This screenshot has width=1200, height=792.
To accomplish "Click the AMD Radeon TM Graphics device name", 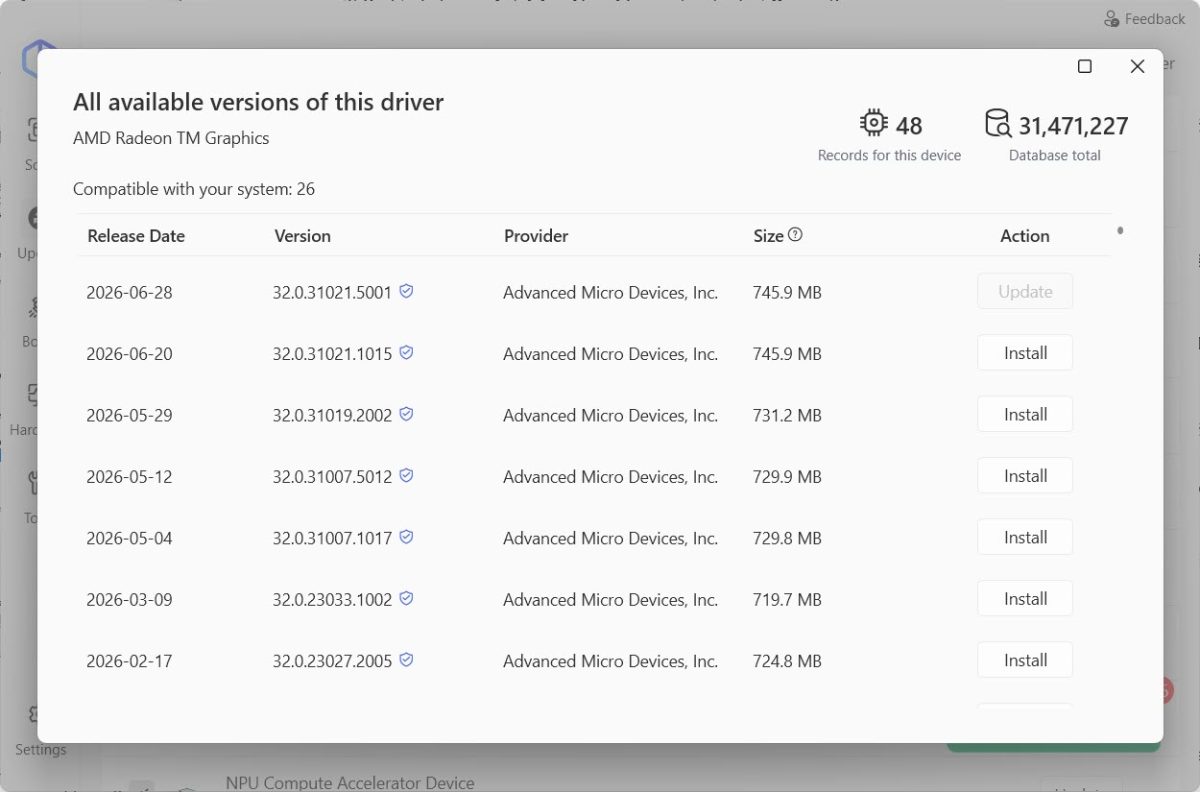I will pos(171,138).
